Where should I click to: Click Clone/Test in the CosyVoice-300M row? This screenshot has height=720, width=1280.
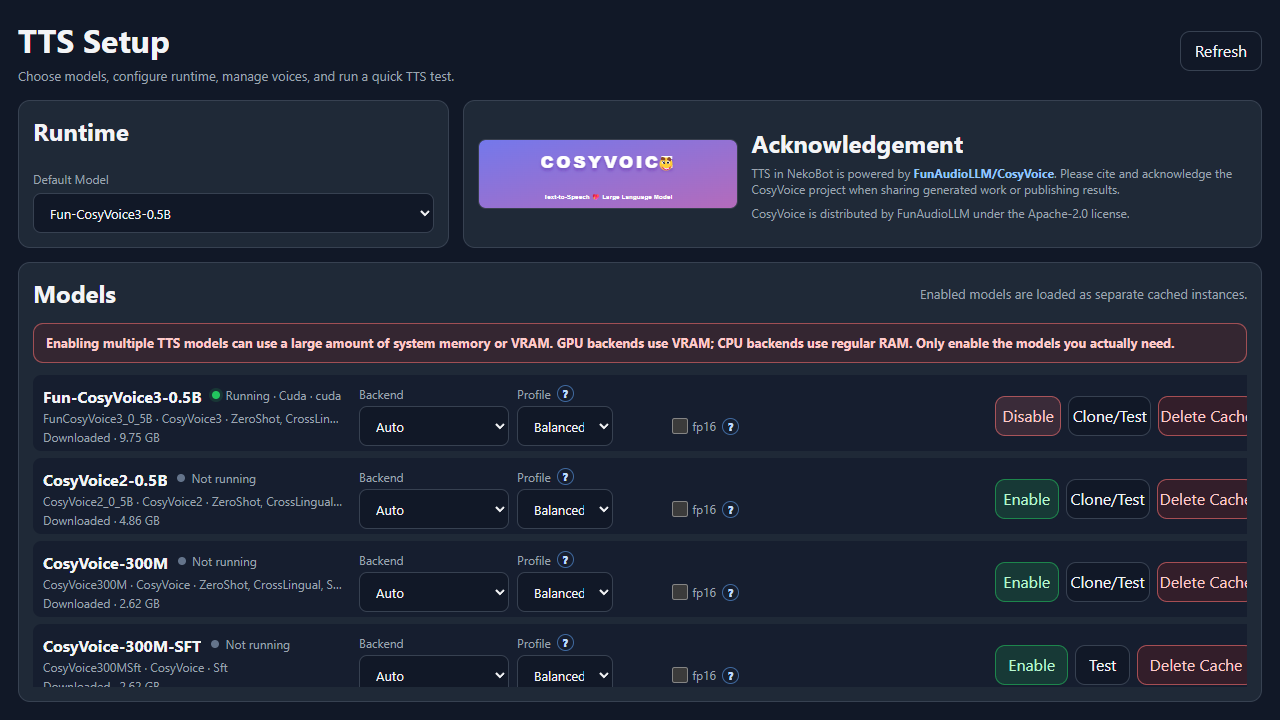[1108, 582]
